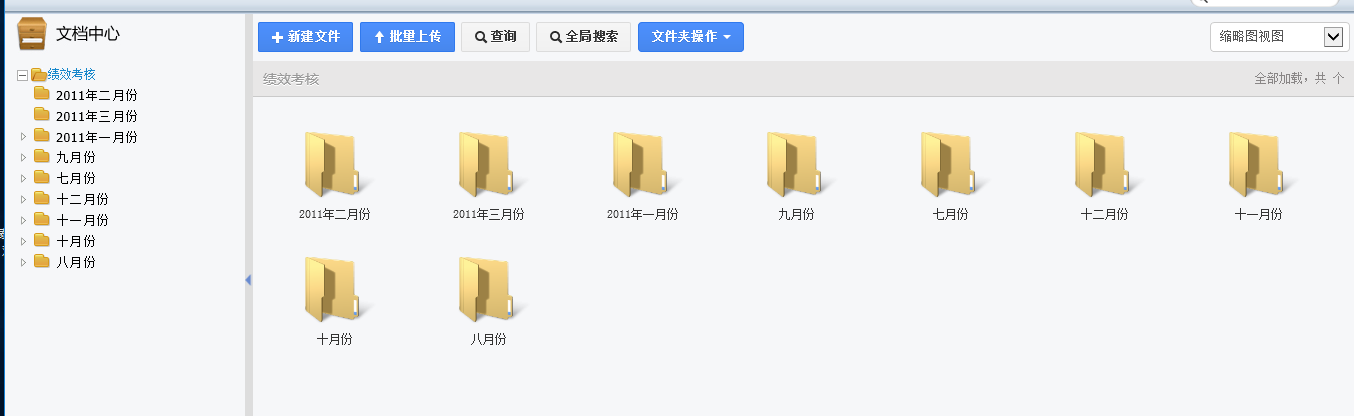This screenshot has height=416, width=1354.
Task: Select 2011年二月份 in the sidebar tree
Action: point(96,95)
